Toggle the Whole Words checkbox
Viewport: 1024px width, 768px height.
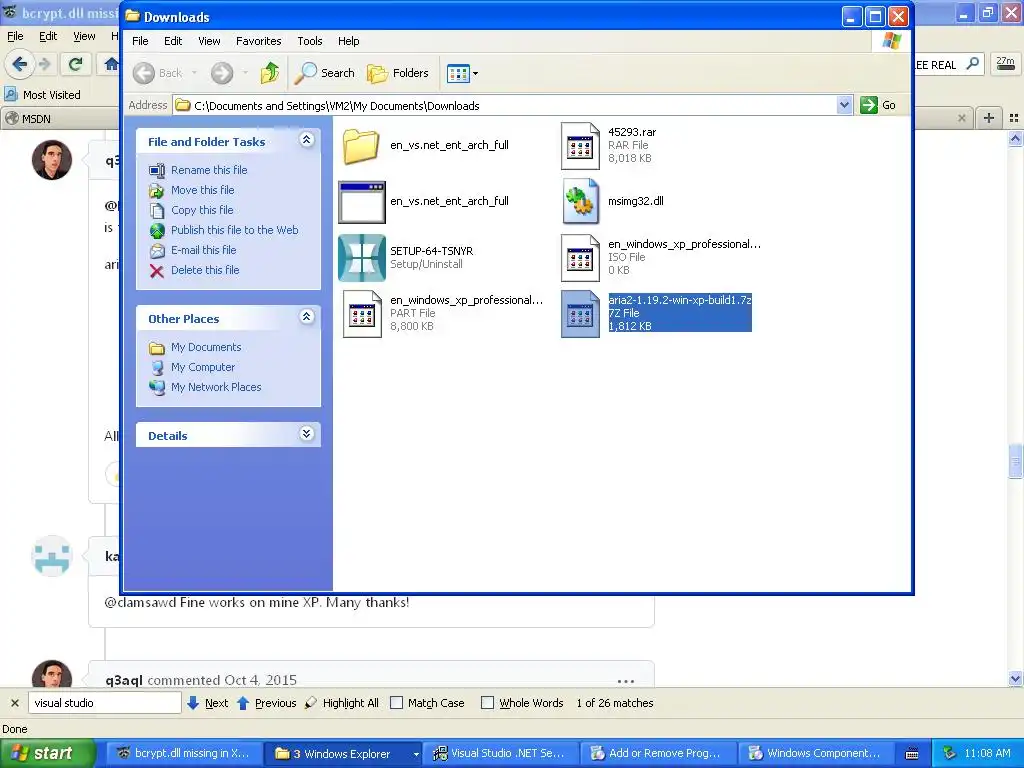[487, 703]
